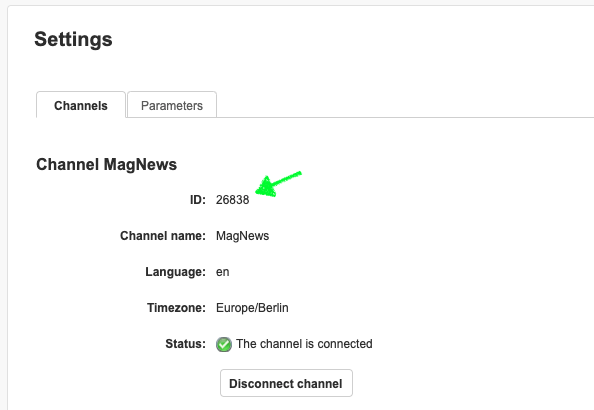Click the 'Language:' label

175,272
